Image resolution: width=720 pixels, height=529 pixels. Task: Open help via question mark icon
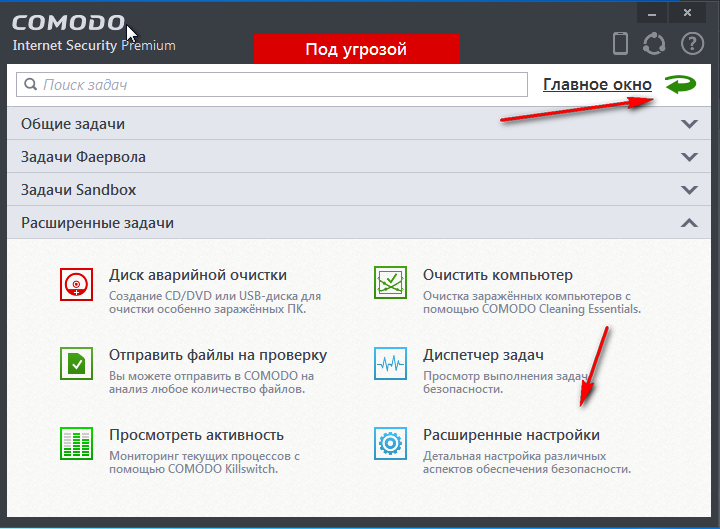pyautogui.click(x=692, y=44)
